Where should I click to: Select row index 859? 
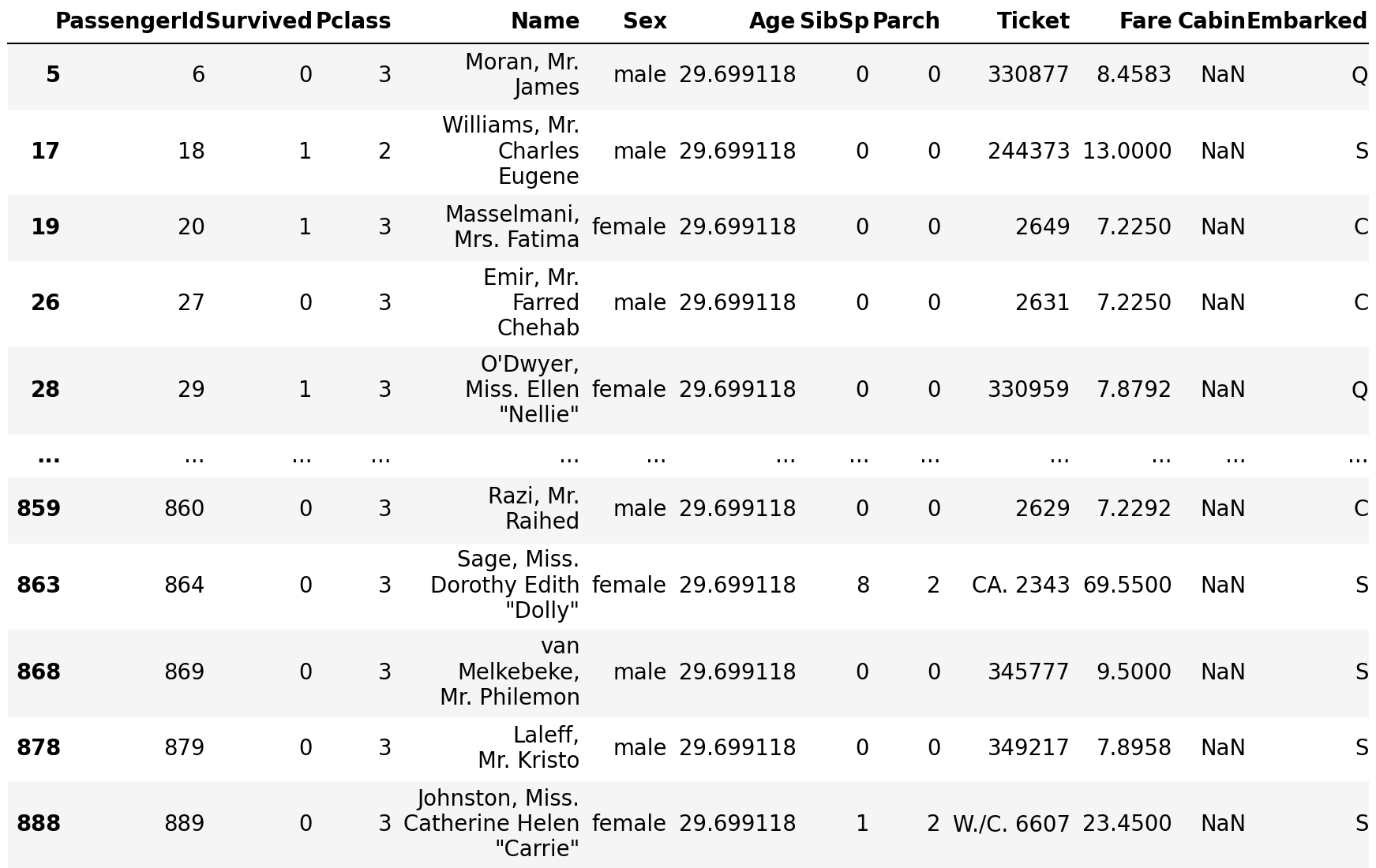(x=39, y=509)
